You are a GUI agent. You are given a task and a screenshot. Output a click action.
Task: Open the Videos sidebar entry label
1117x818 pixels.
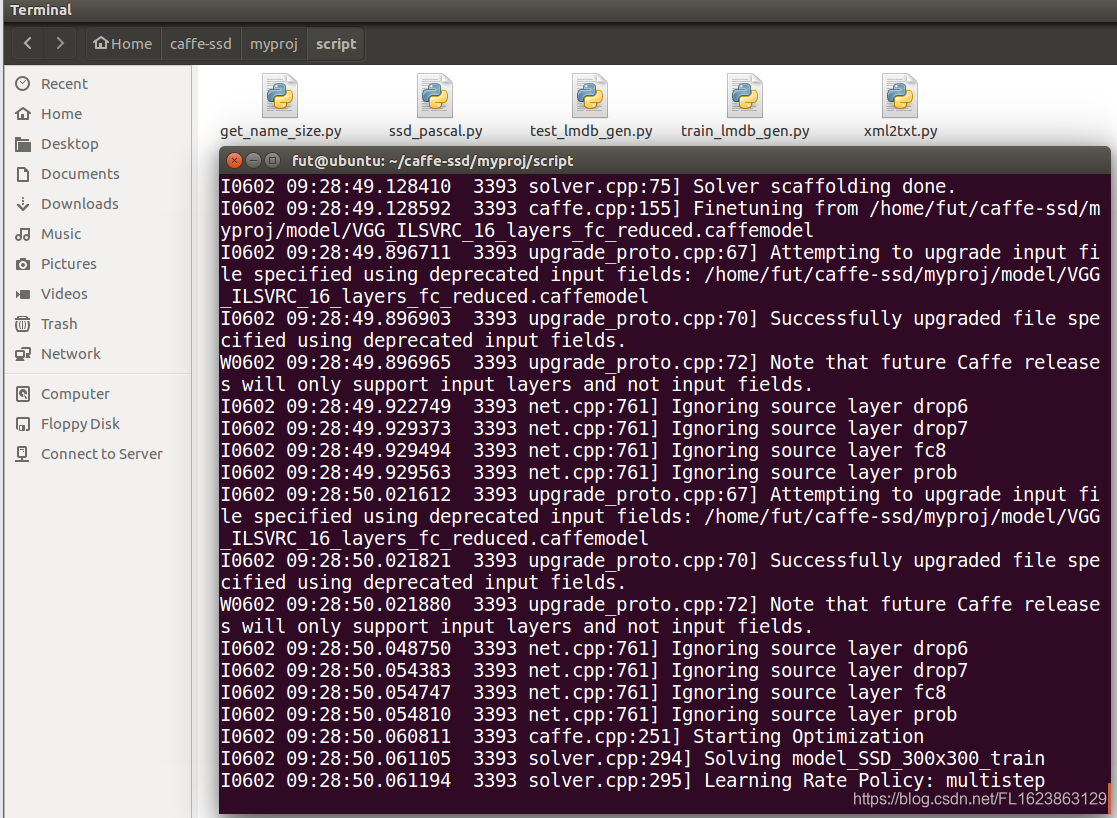[64, 294]
